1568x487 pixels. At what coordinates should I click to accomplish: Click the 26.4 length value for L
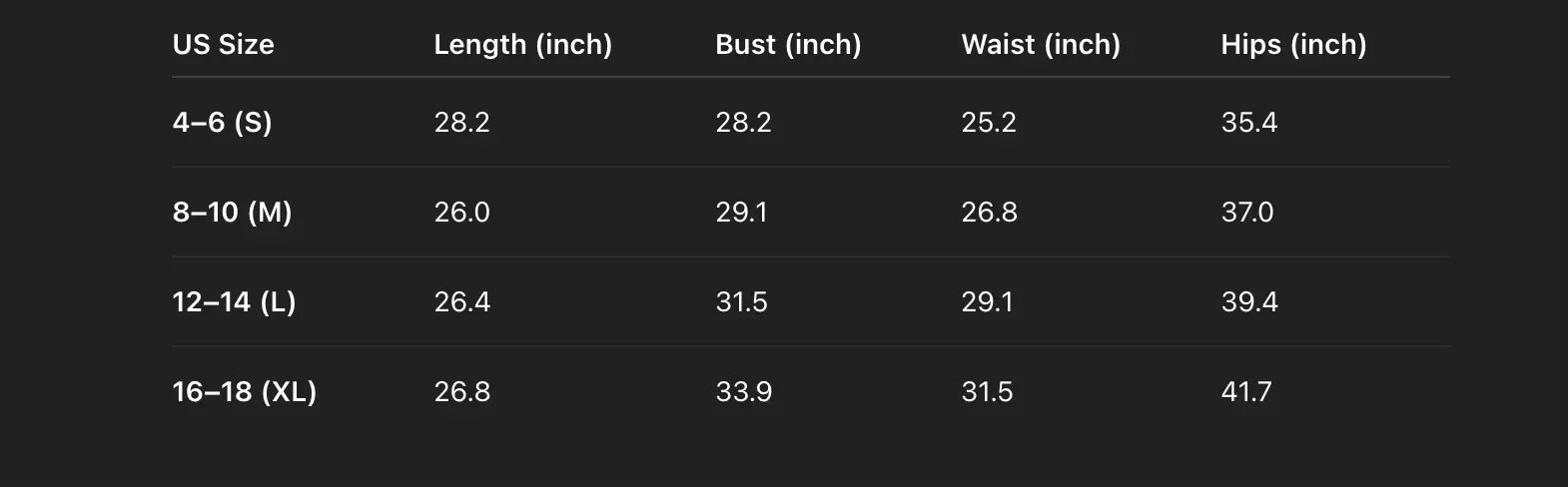point(461,302)
